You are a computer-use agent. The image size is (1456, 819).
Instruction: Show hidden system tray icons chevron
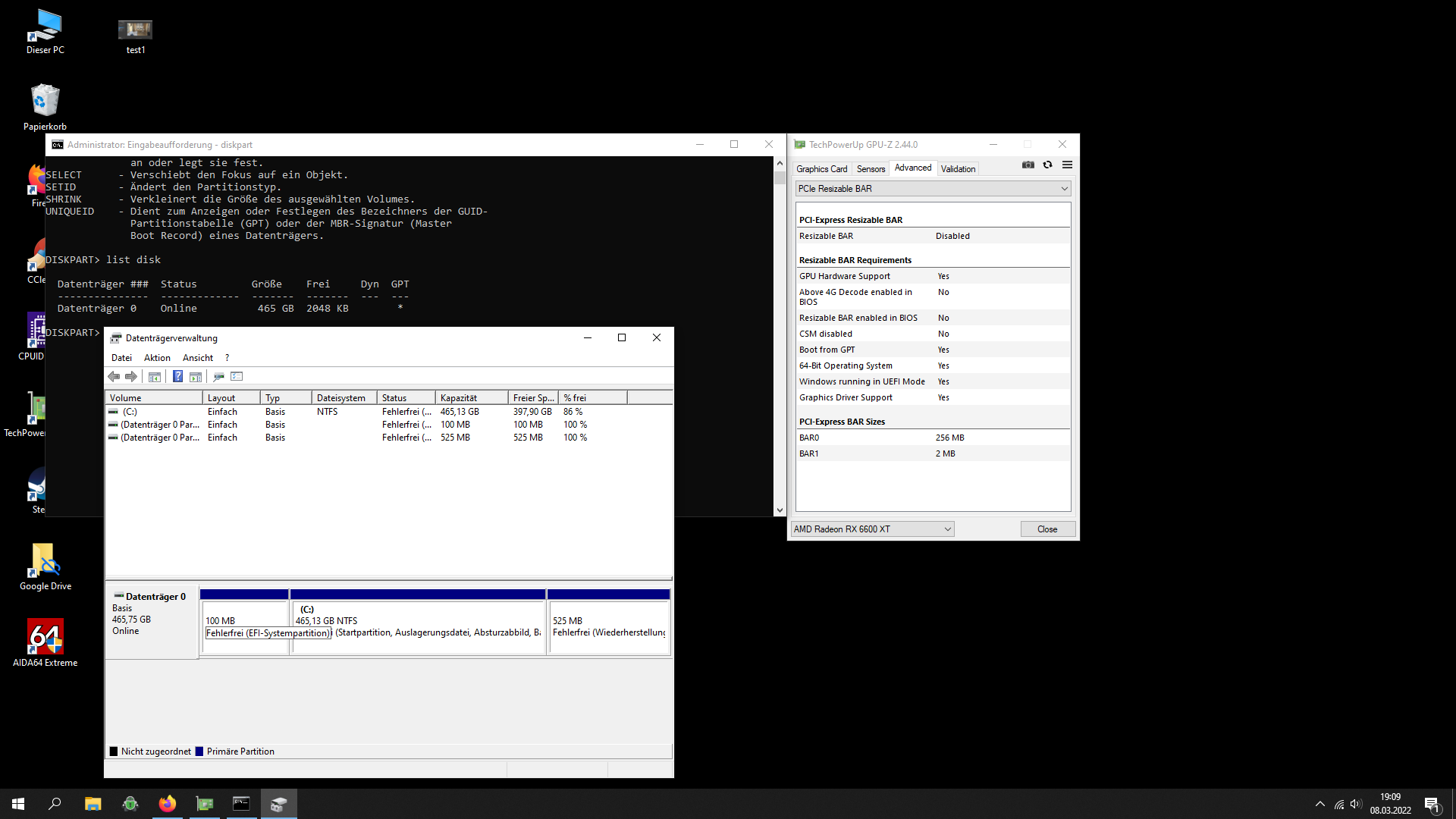tap(1319, 804)
